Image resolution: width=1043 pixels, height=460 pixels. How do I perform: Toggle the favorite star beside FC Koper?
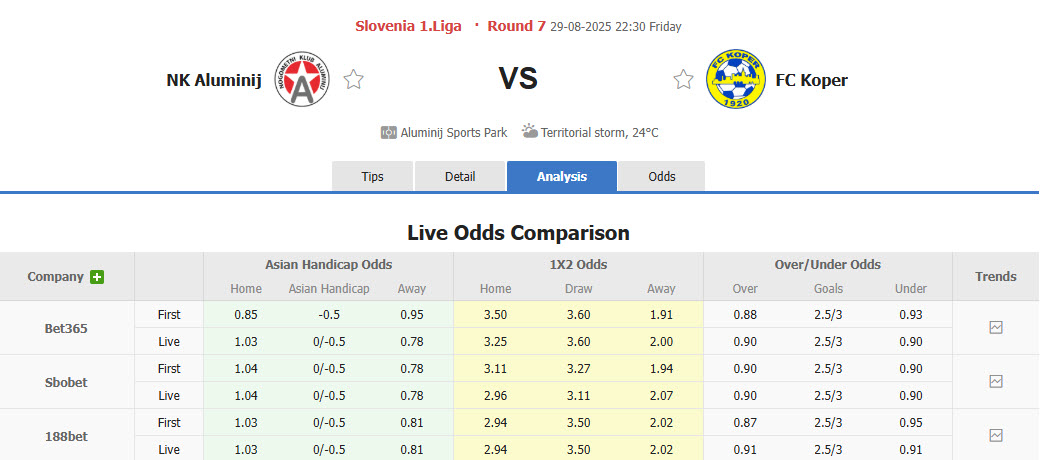[683, 80]
